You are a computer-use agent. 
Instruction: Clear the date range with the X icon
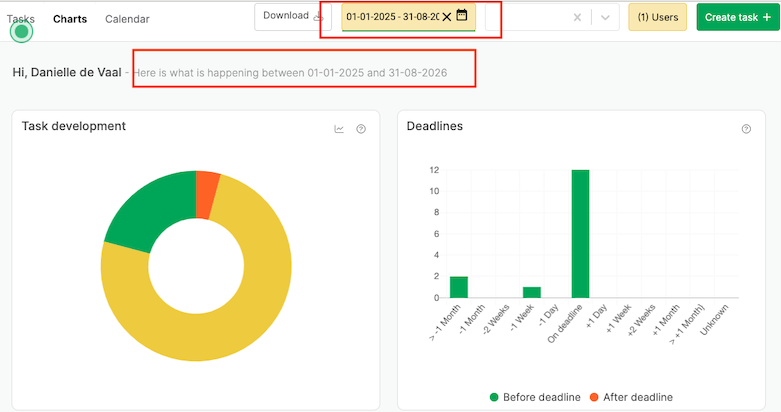[x=446, y=17]
